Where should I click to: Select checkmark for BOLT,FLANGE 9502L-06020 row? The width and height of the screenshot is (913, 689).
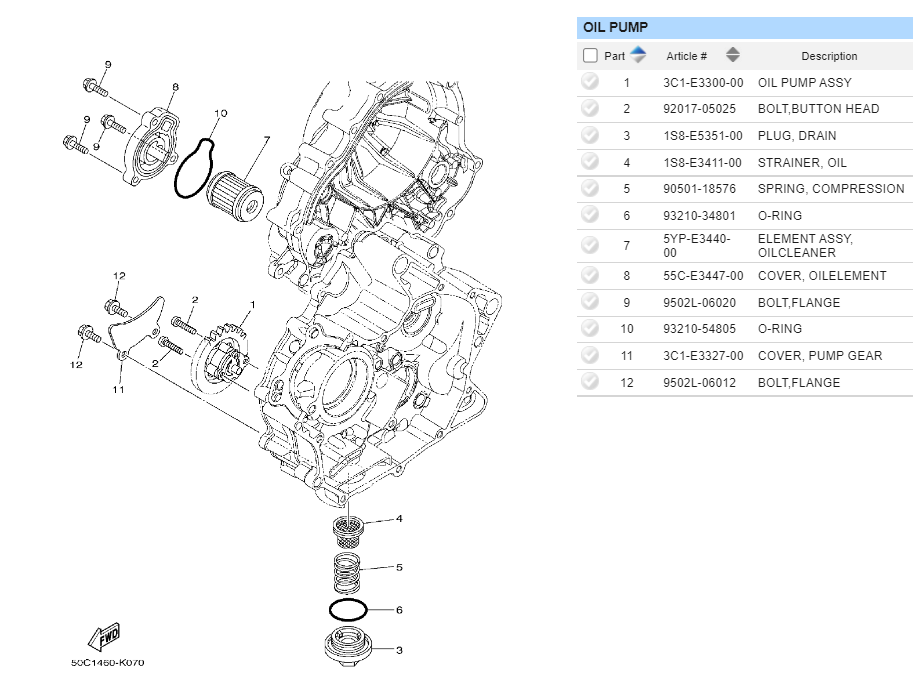[590, 302]
